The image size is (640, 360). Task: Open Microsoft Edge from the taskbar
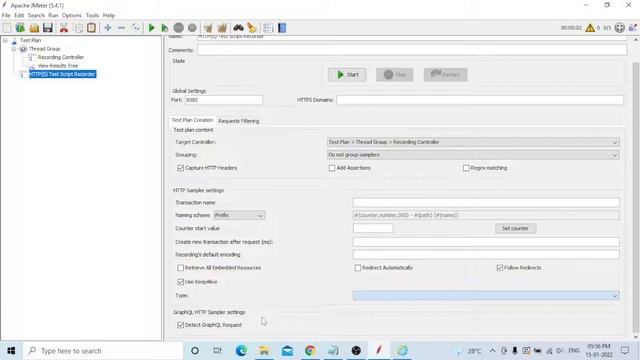coord(241,351)
